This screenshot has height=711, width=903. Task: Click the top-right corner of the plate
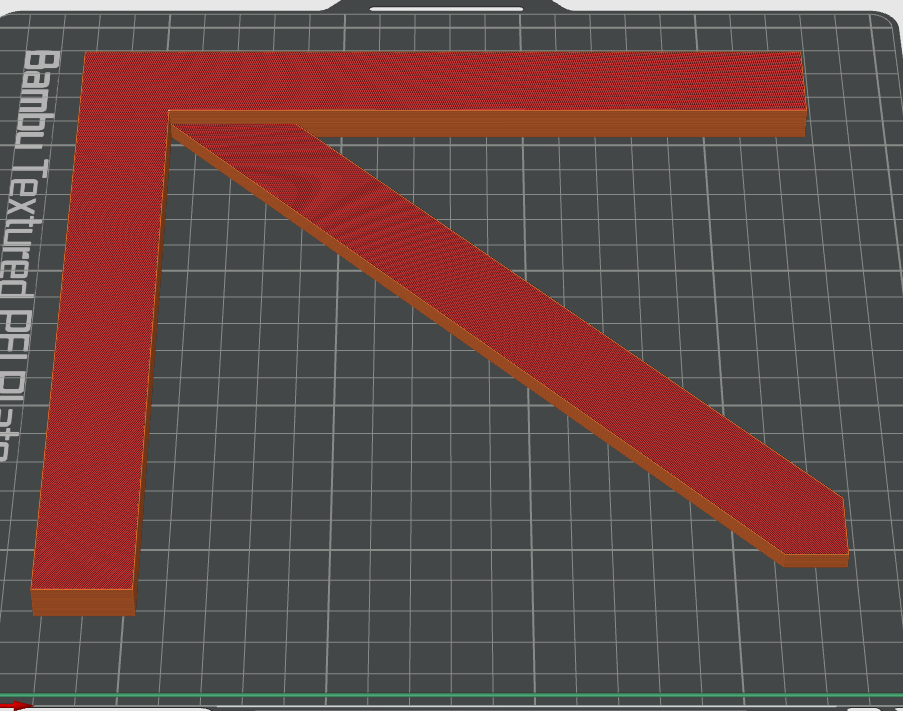tap(880, 20)
